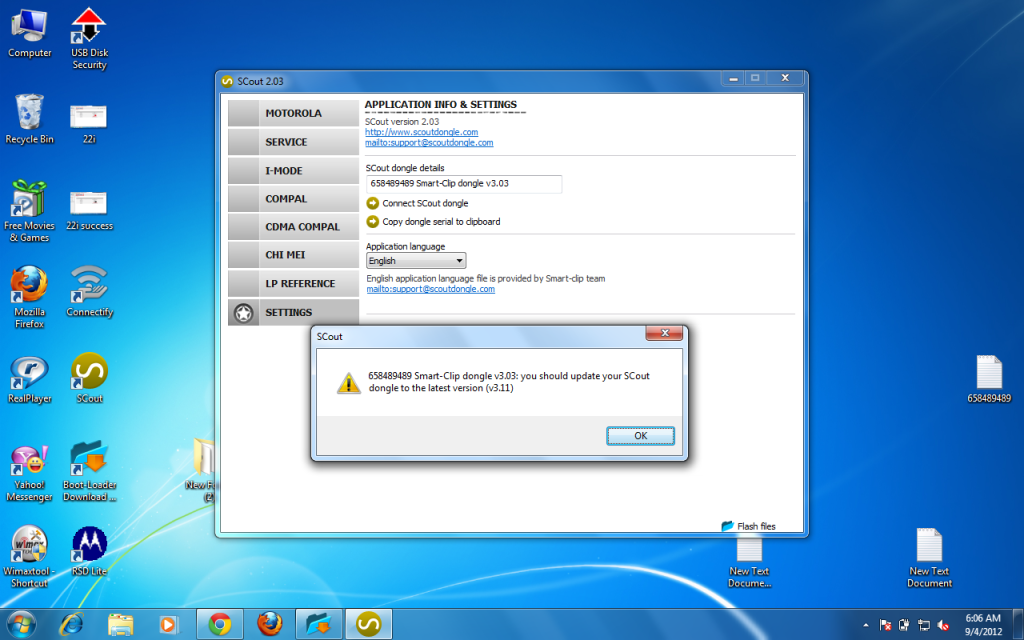This screenshot has width=1024, height=640.
Task: Click the arrow icon beside Copy dongle serial
Action: pyautogui.click(x=373, y=221)
